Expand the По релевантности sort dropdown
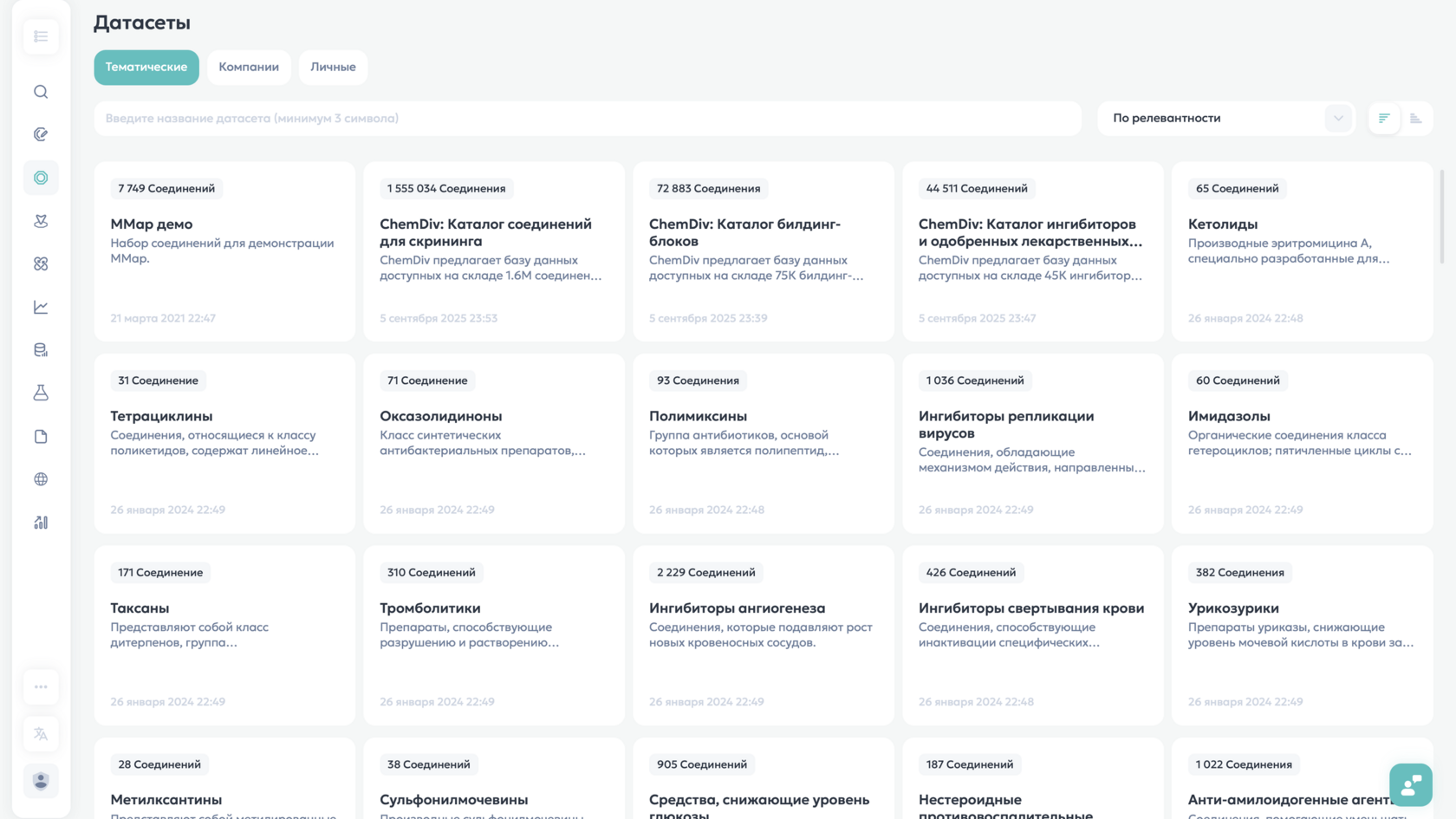 [x=1225, y=119]
